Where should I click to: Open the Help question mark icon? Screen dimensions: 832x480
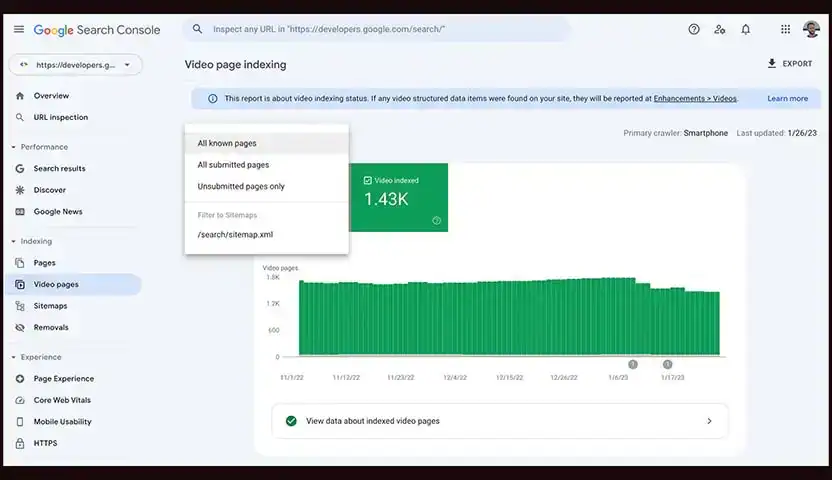[694, 30]
